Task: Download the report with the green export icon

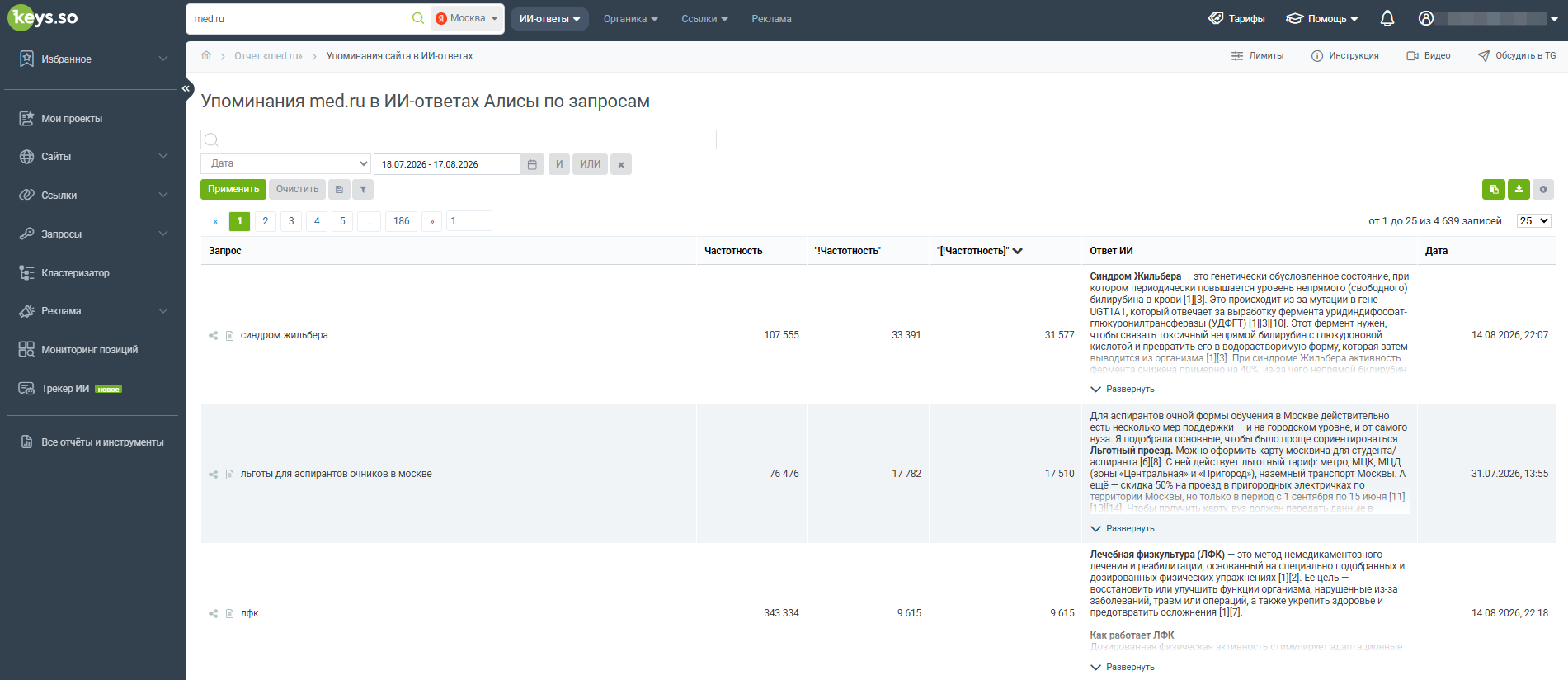Action: click(1519, 189)
